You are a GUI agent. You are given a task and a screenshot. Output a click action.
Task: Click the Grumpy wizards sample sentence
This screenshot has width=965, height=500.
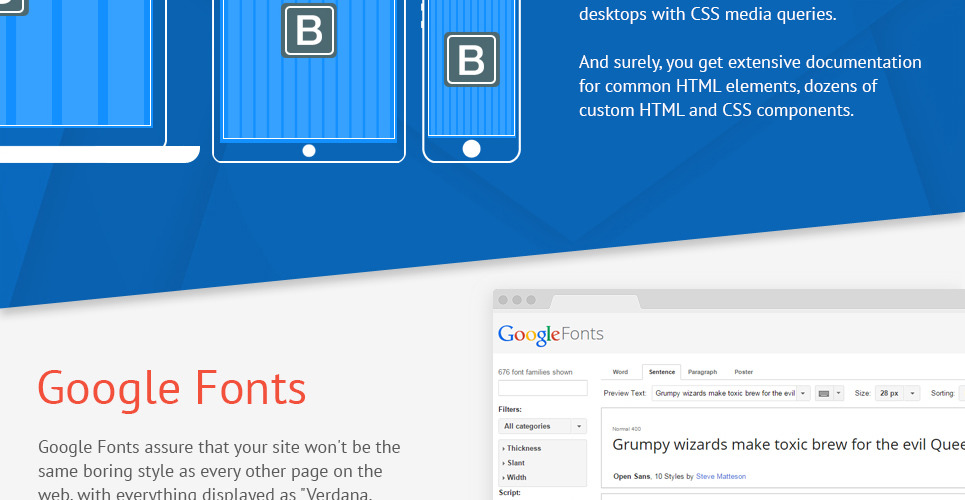coord(788,445)
